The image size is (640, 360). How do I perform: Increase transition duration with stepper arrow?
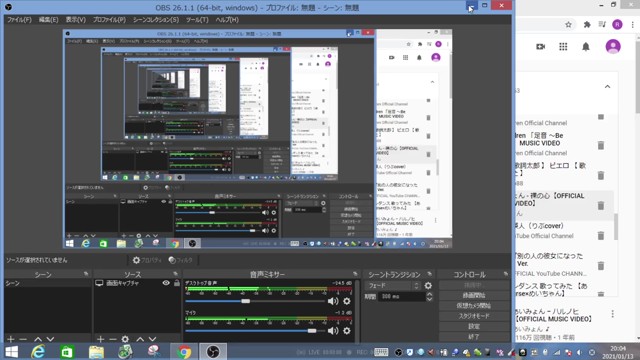click(x=429, y=294)
